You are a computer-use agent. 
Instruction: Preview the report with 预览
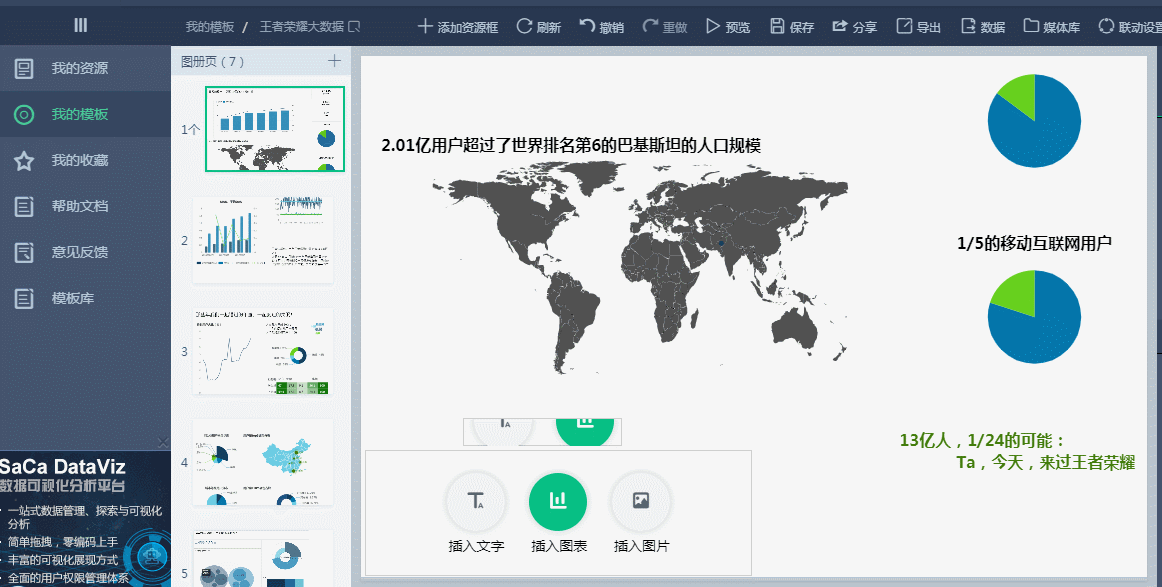728,27
